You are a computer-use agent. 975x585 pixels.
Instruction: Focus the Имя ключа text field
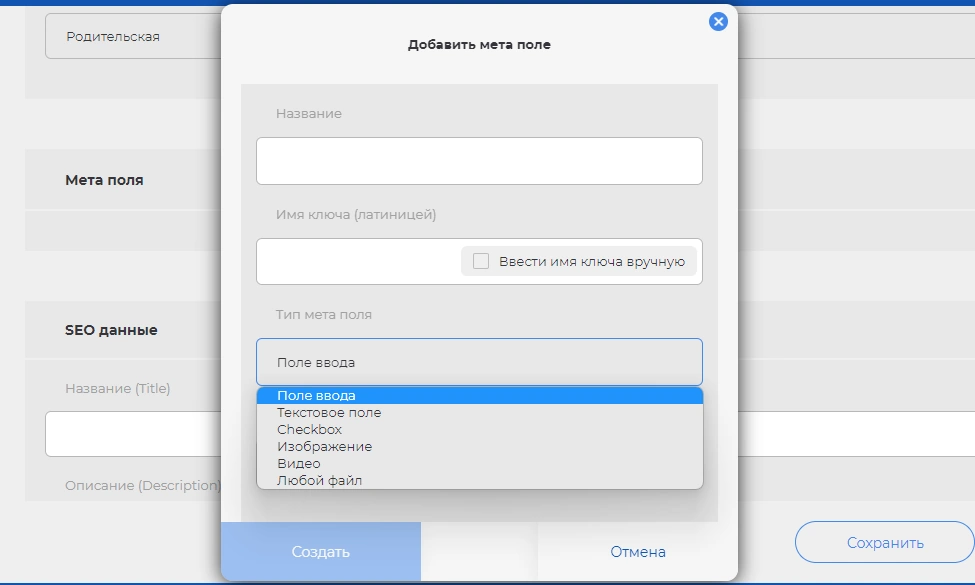355,261
